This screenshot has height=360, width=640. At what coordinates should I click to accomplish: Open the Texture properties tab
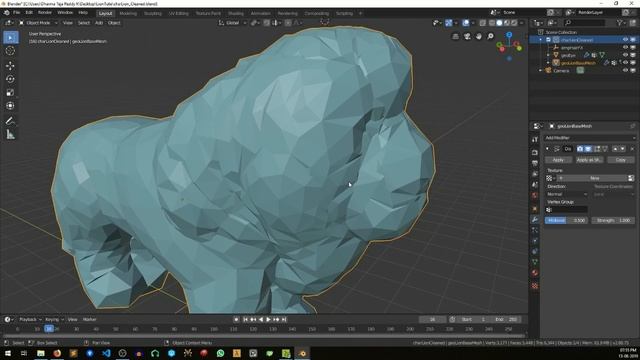(535, 286)
